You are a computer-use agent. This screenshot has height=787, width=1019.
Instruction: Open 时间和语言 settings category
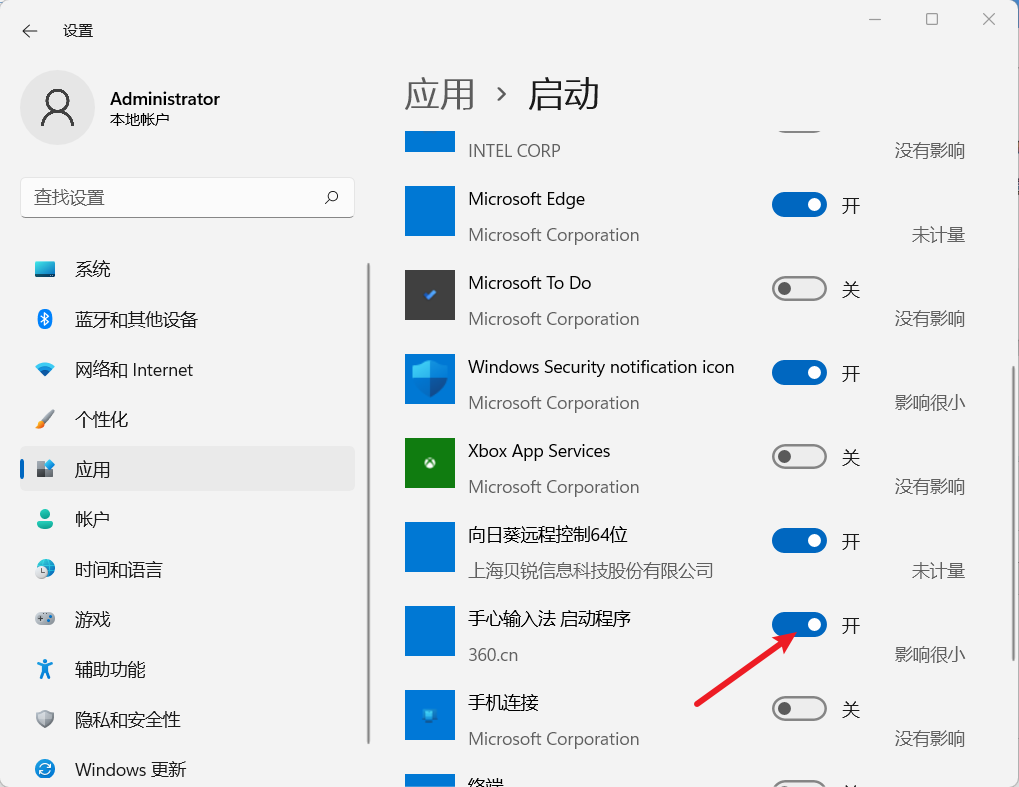click(187, 569)
